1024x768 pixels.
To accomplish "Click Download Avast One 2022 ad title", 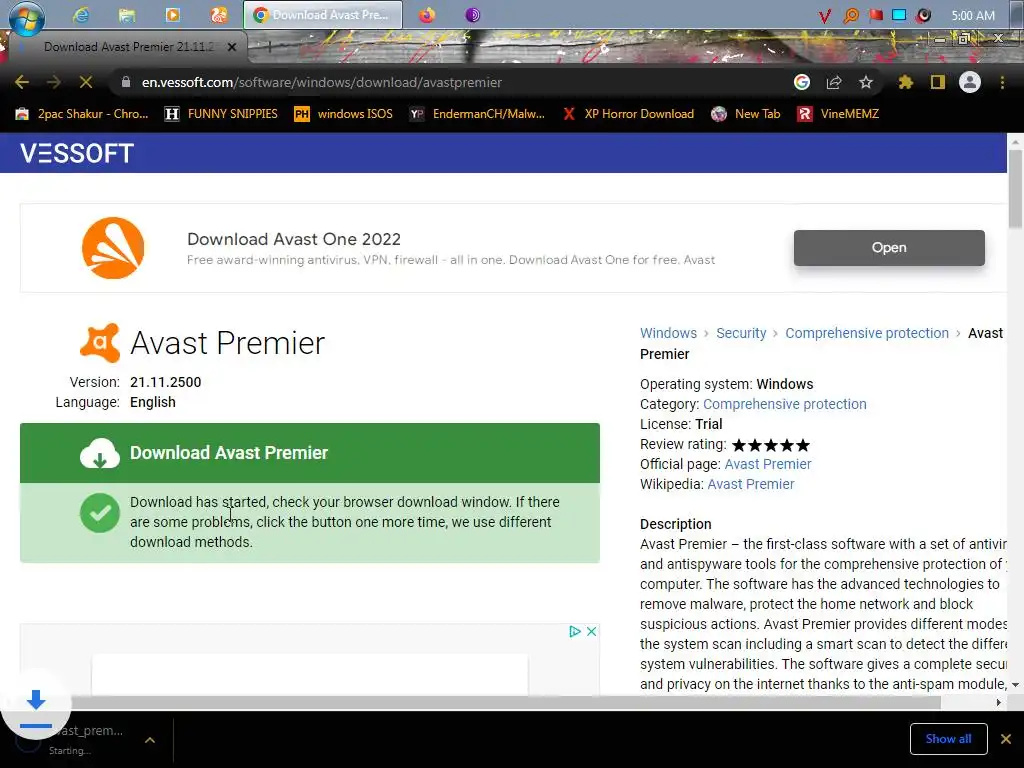I will coord(294,239).
